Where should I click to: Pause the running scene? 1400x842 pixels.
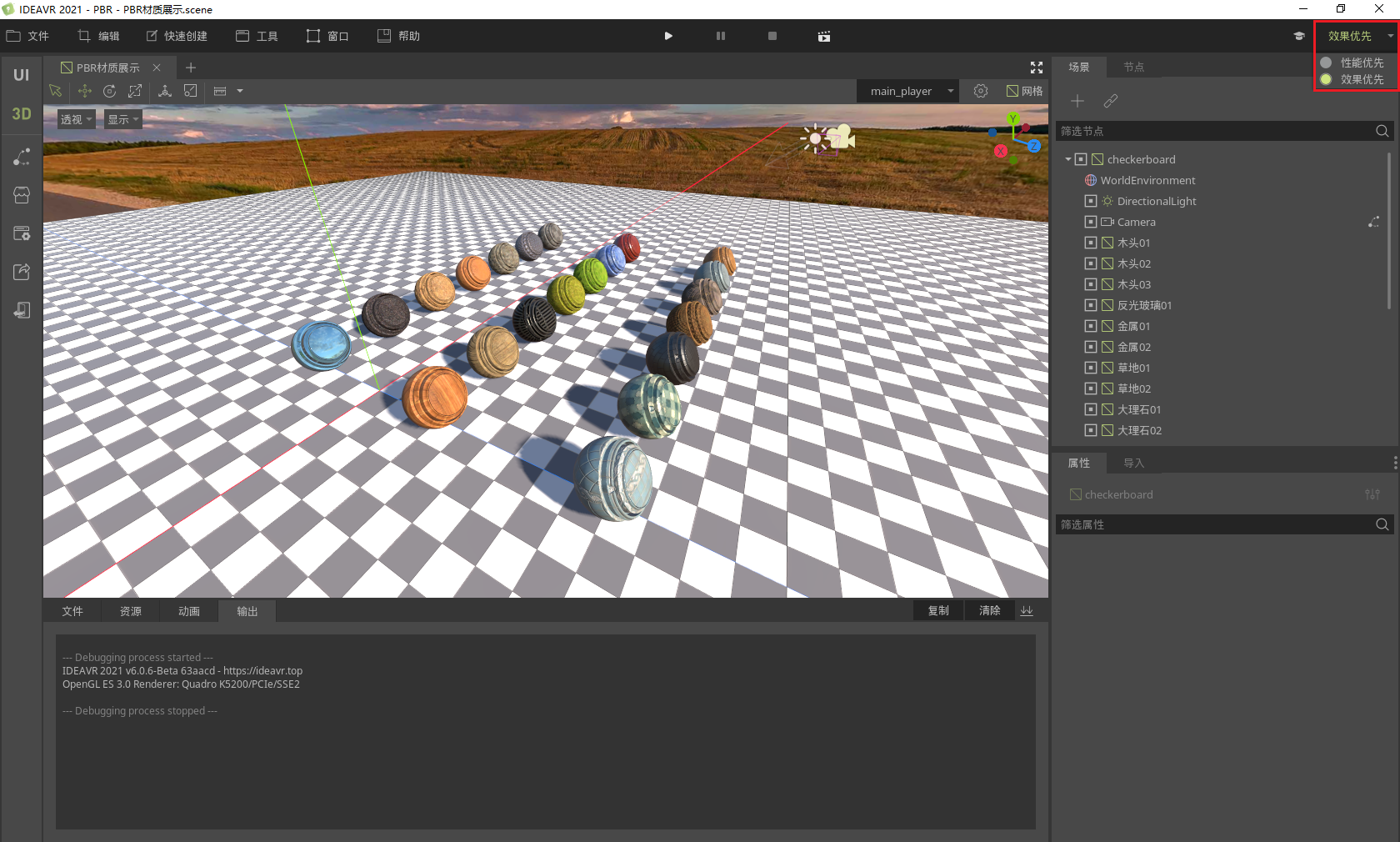click(721, 36)
